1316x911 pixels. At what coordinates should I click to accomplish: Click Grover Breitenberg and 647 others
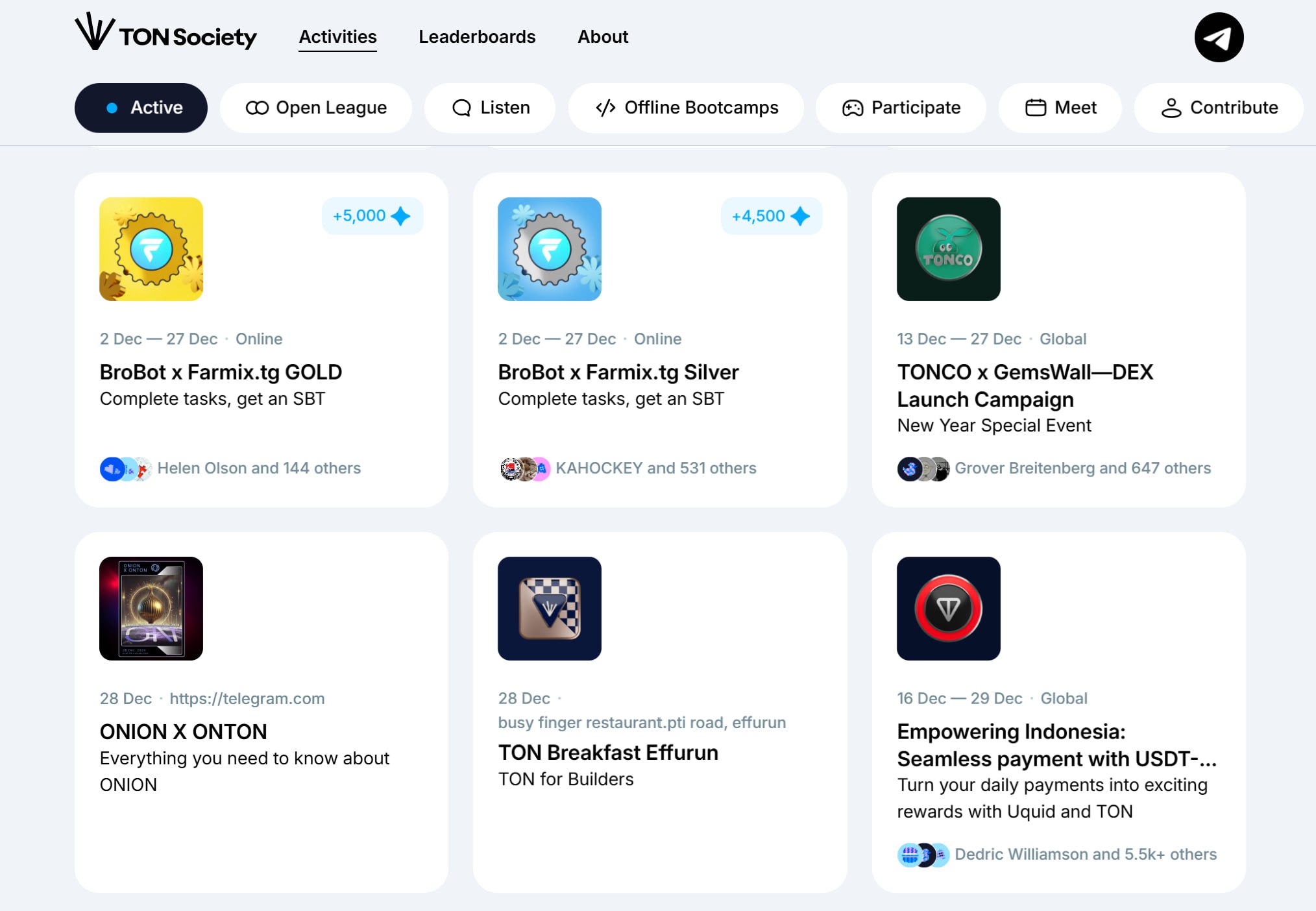click(x=1082, y=468)
